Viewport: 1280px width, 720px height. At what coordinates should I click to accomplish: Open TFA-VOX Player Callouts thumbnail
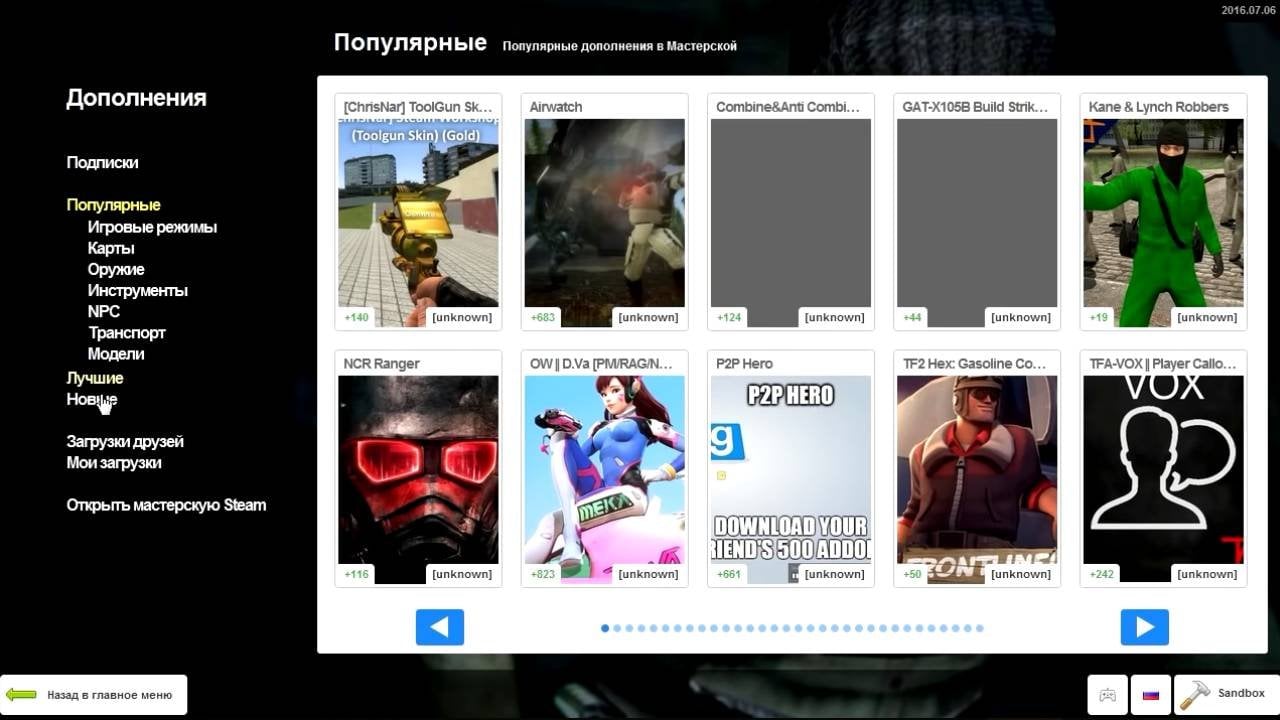1163,479
